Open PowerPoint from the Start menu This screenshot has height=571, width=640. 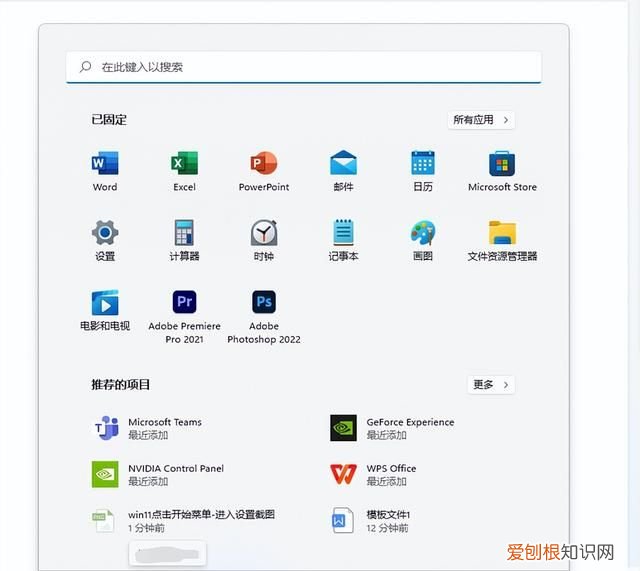tap(264, 163)
